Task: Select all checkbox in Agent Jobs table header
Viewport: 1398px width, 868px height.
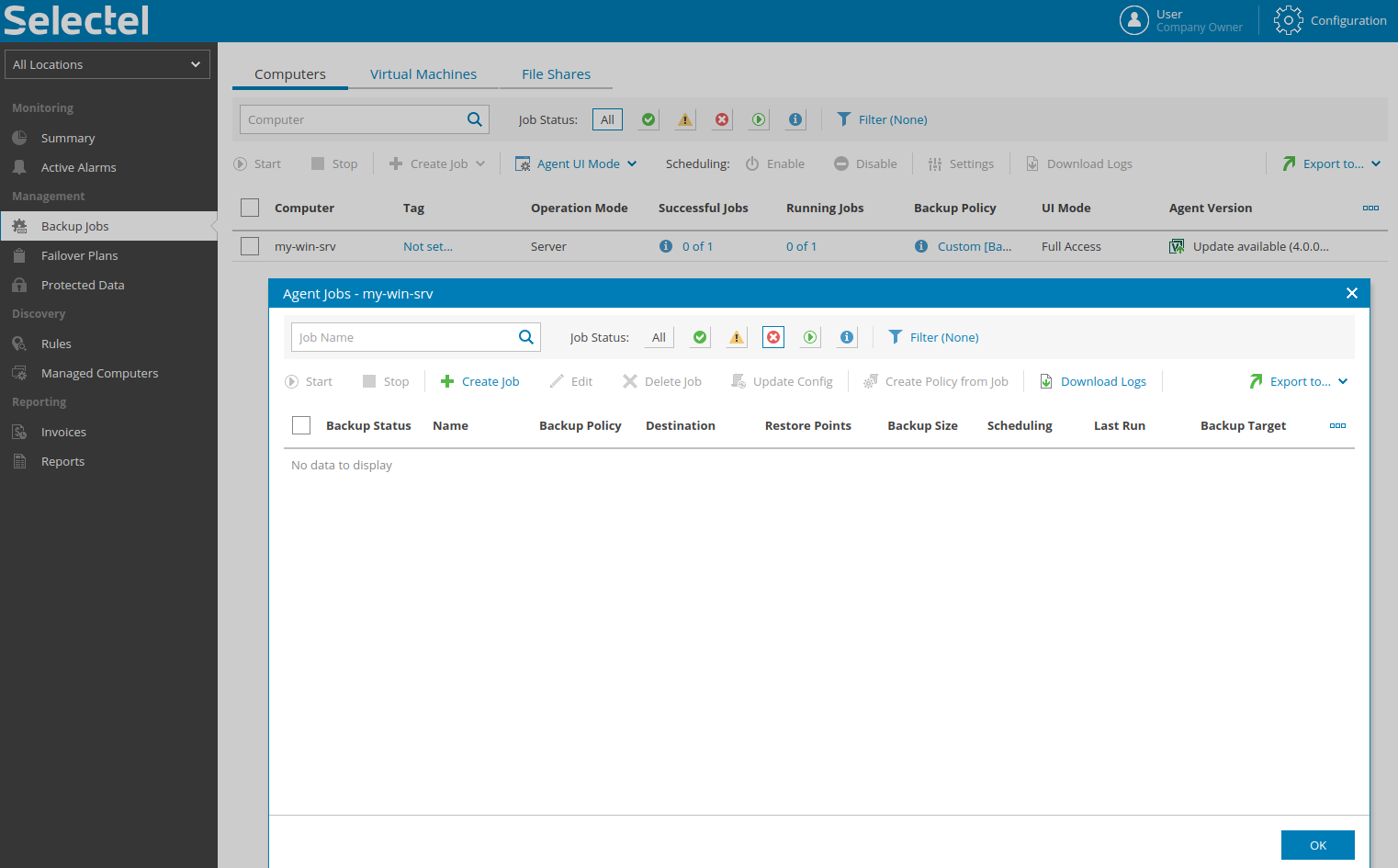Action: (x=301, y=425)
